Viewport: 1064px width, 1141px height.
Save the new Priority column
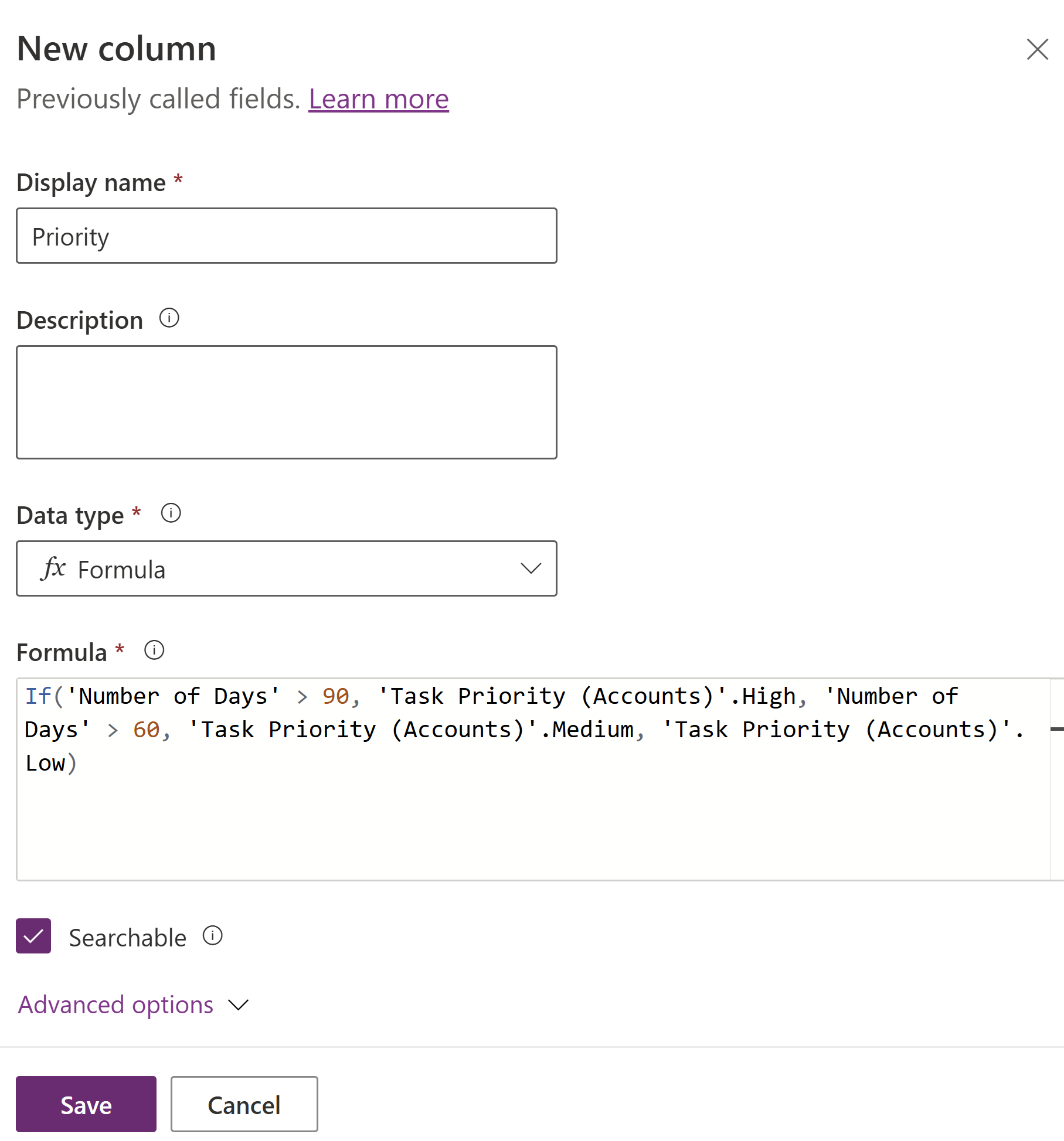coord(86,1104)
